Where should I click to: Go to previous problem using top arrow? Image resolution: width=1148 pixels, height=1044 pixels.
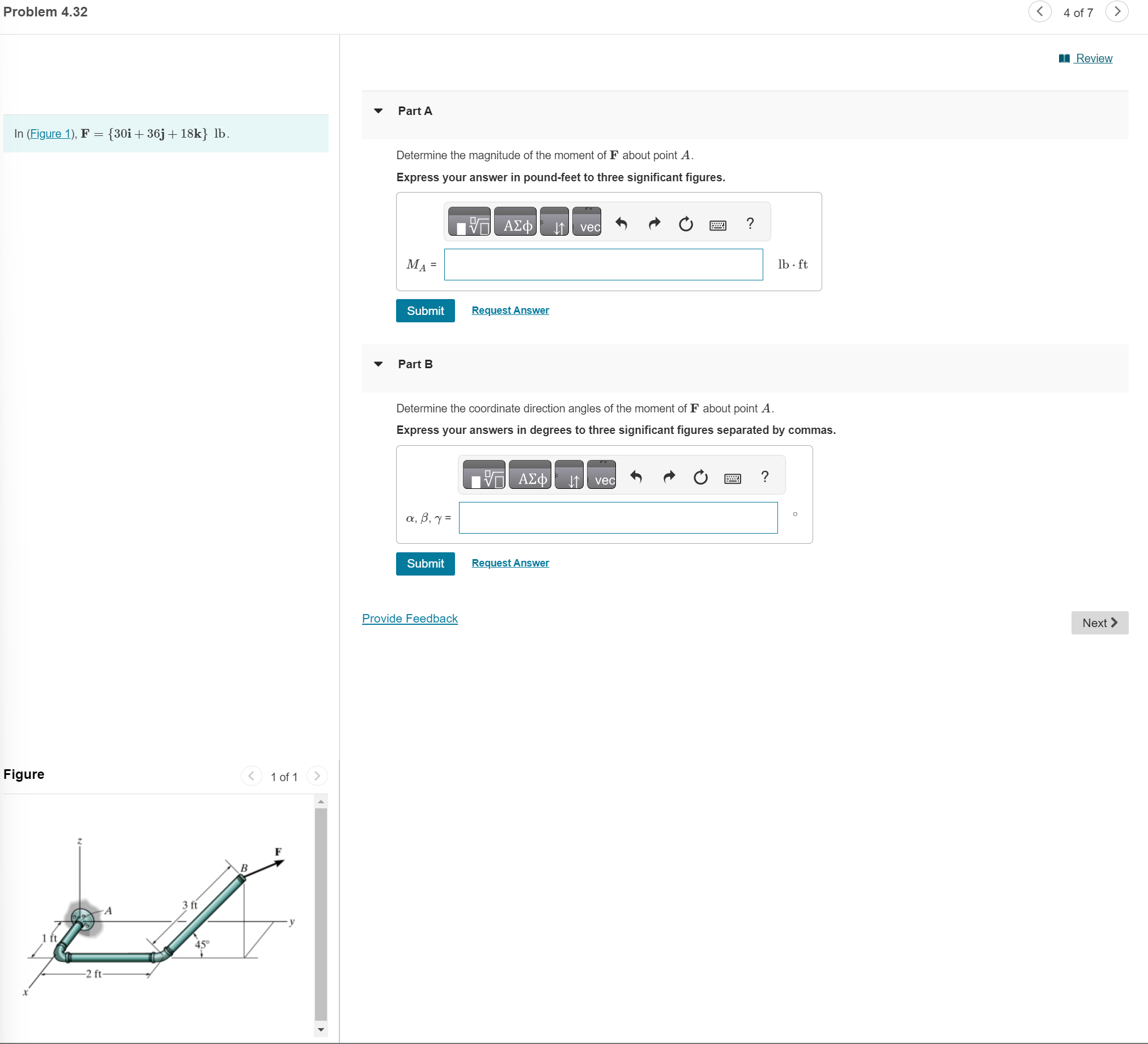pyautogui.click(x=1039, y=11)
